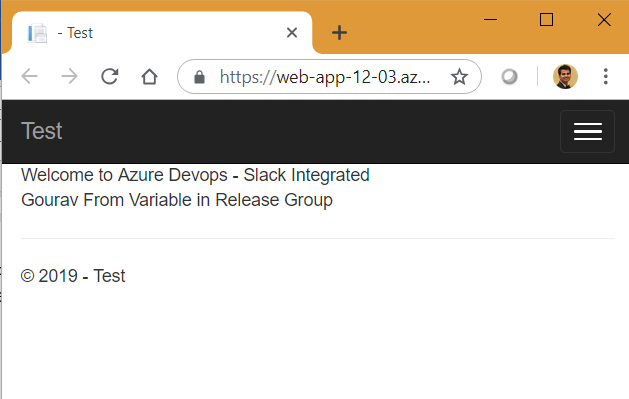
Task: Click the browser back arrow
Action: tap(29, 76)
